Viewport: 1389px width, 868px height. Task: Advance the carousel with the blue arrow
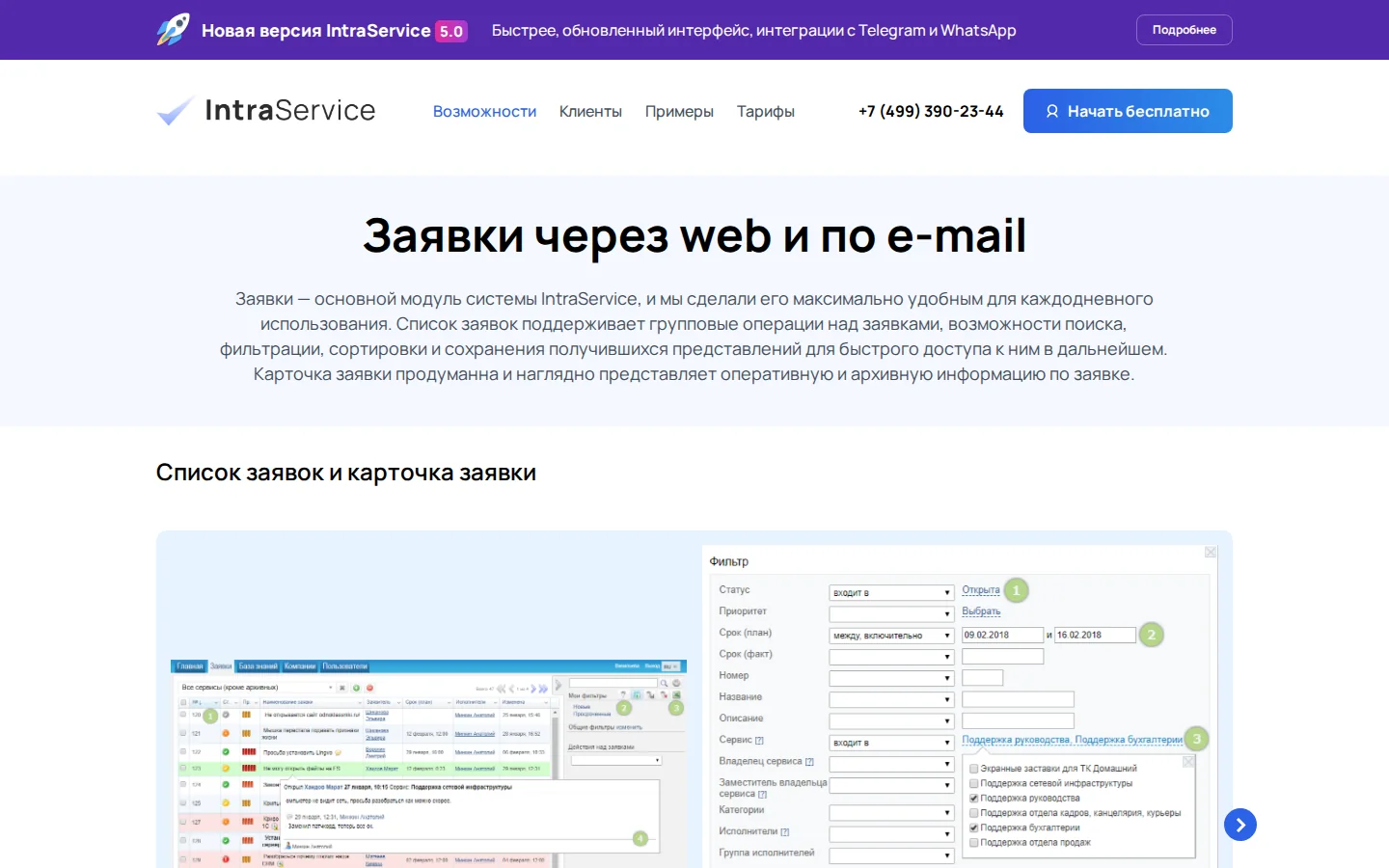point(1240,825)
